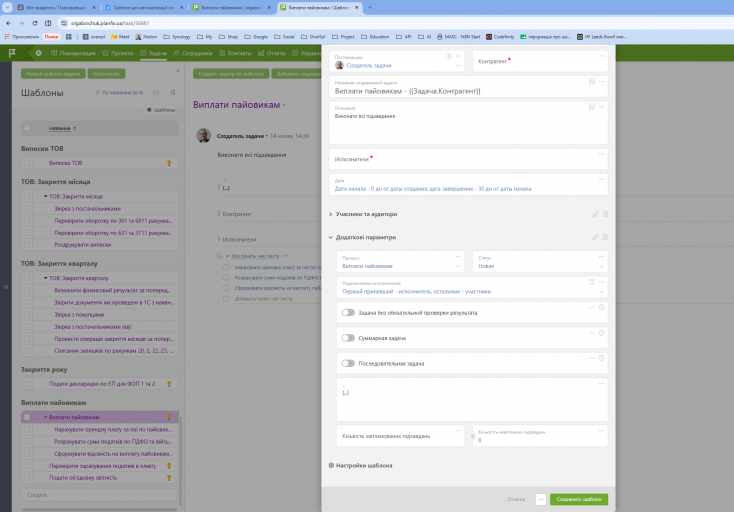
Task: Click lock icon beside Кількість неактивних підзавдань
Action: click(472, 436)
